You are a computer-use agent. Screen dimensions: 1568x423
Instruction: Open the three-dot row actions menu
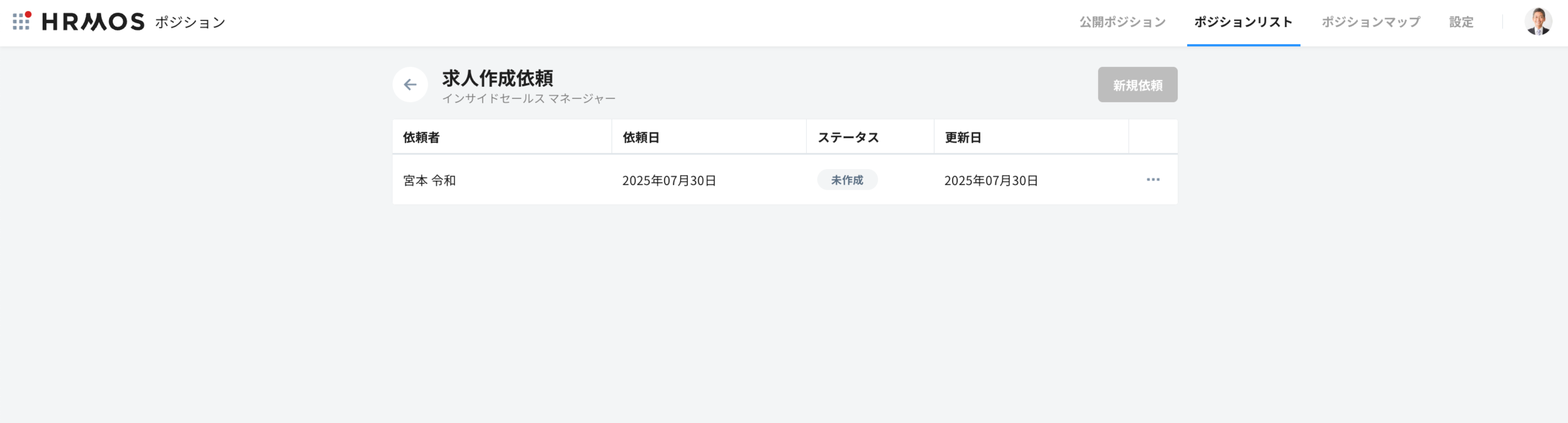coord(1152,180)
